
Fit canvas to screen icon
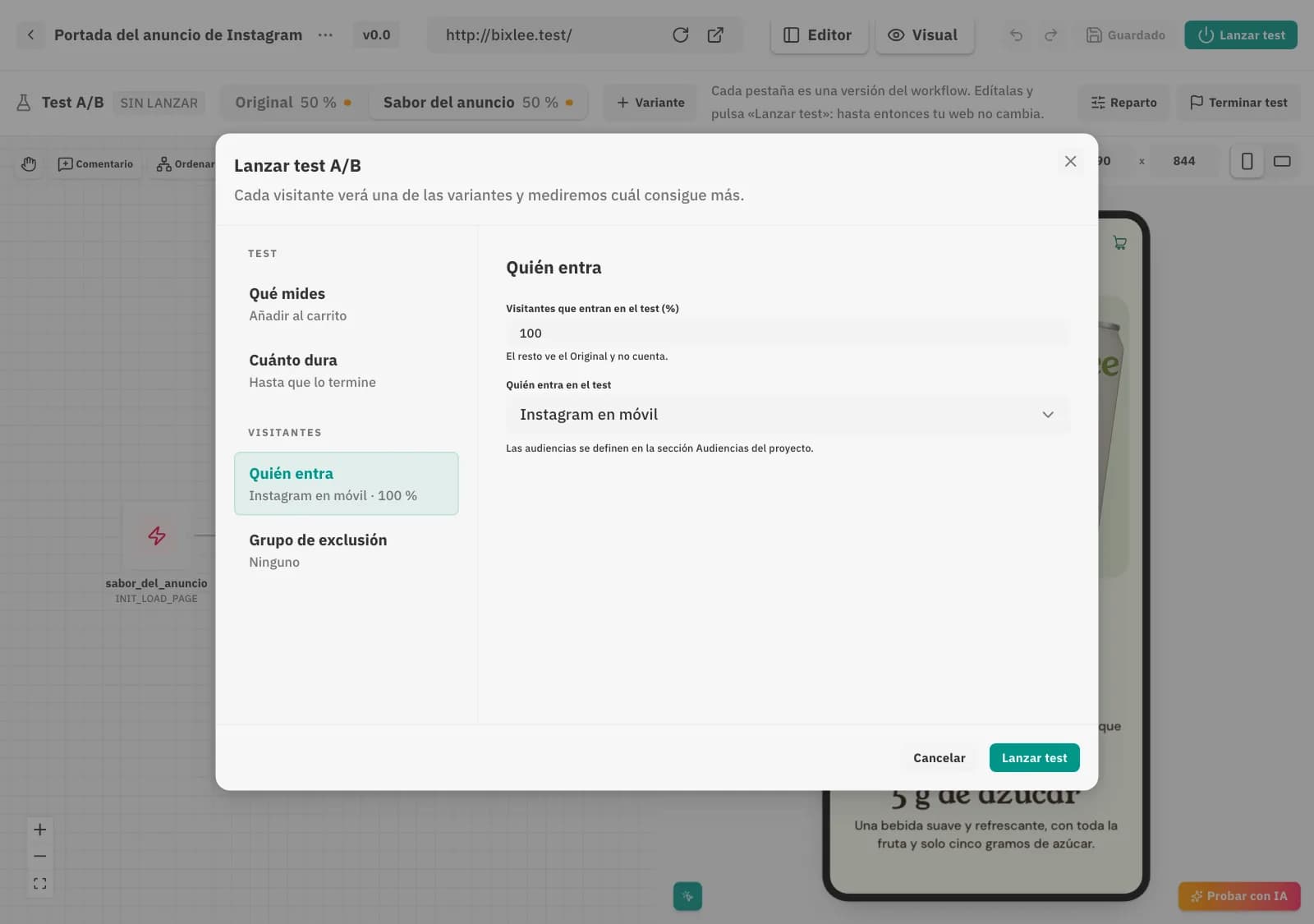coord(39,884)
